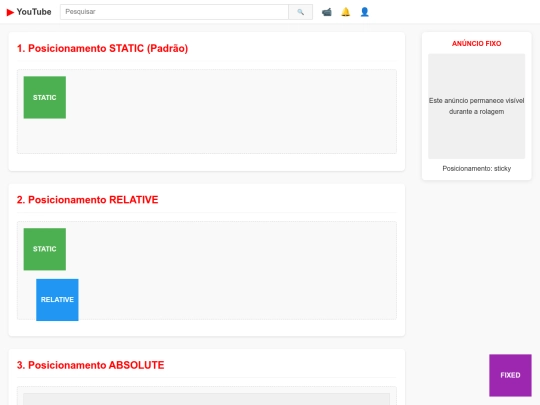This screenshot has height=405, width=540.
Task: Click the magnifier search button
Action: pos(301,12)
